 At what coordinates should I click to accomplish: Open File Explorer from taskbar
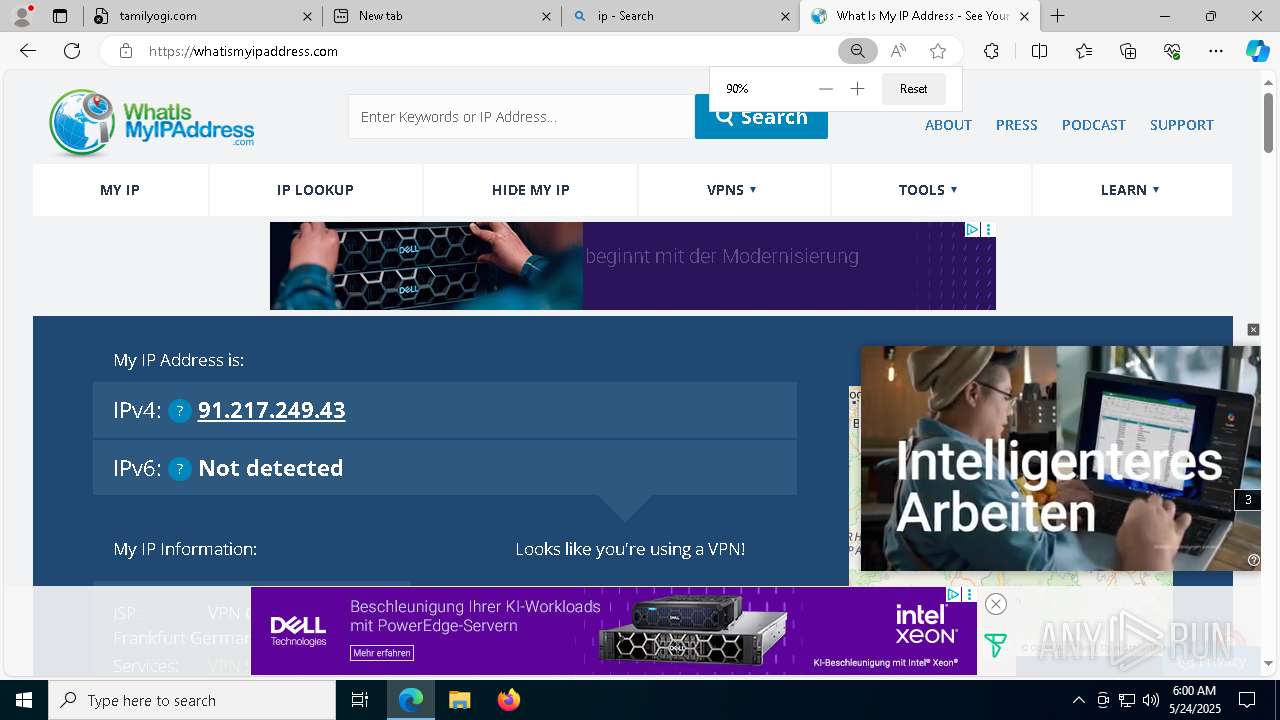(459, 700)
